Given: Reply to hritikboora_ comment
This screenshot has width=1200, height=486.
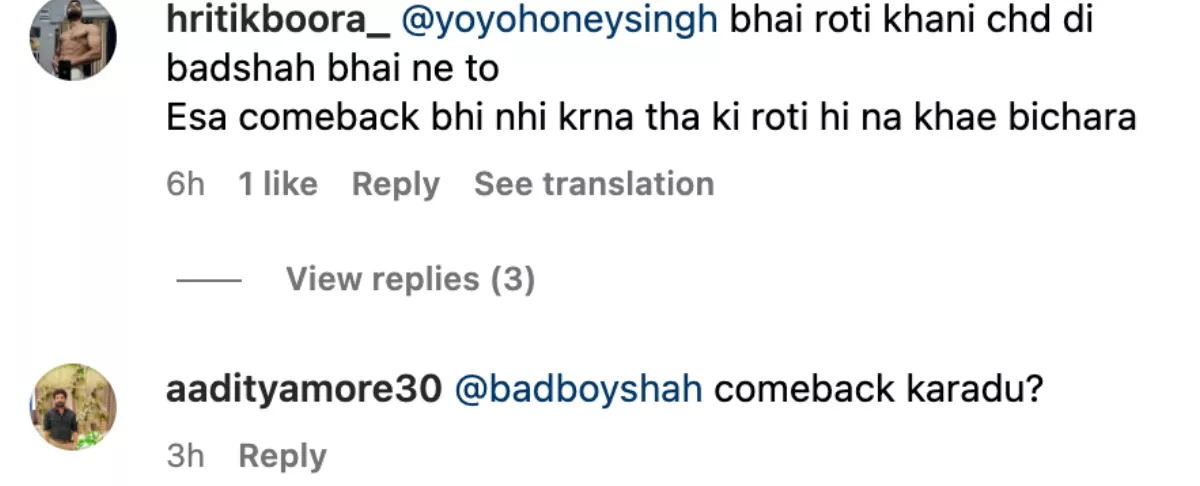Looking at the screenshot, I should click(396, 185).
